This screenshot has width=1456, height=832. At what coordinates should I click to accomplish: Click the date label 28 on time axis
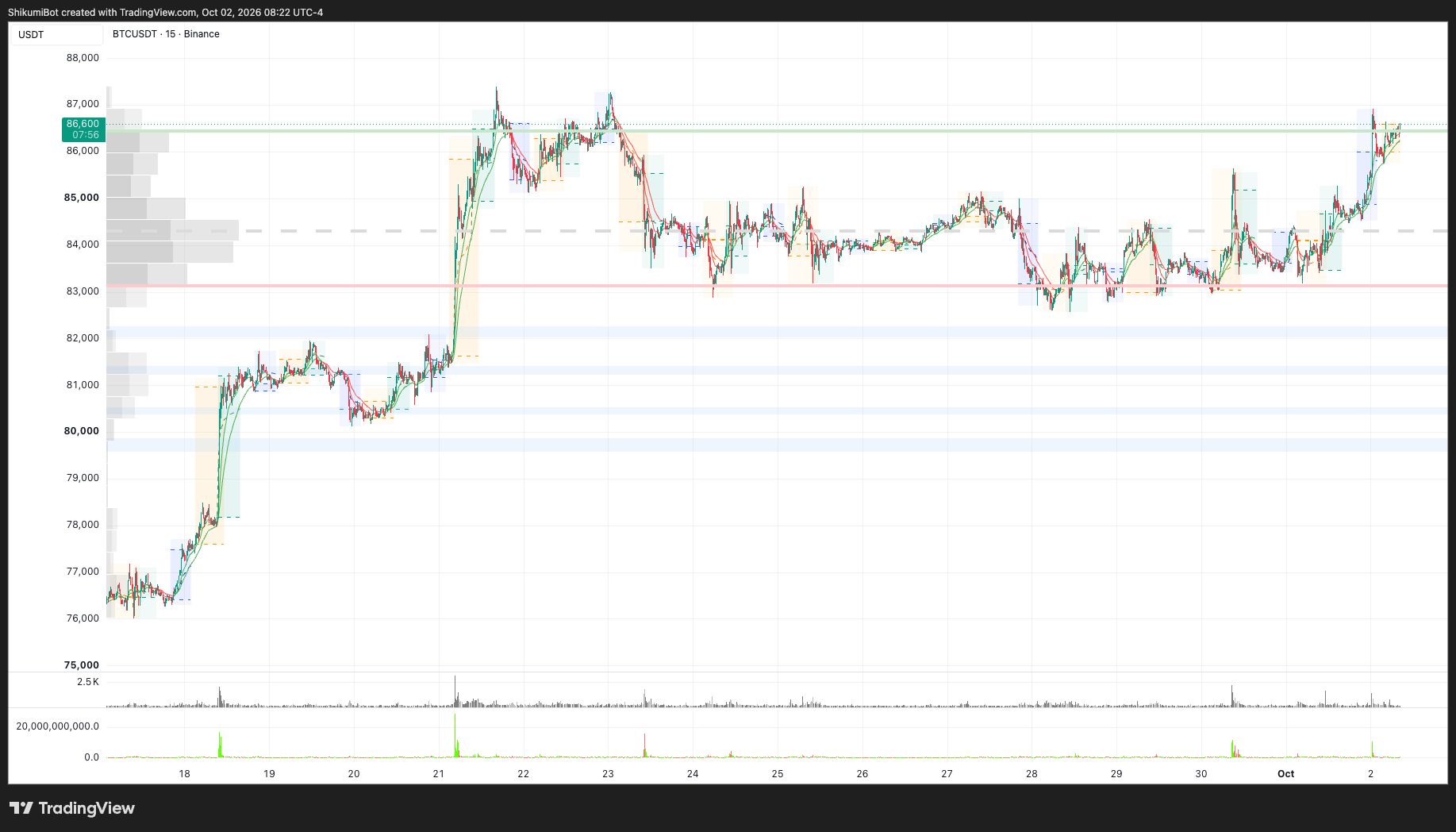1031,774
